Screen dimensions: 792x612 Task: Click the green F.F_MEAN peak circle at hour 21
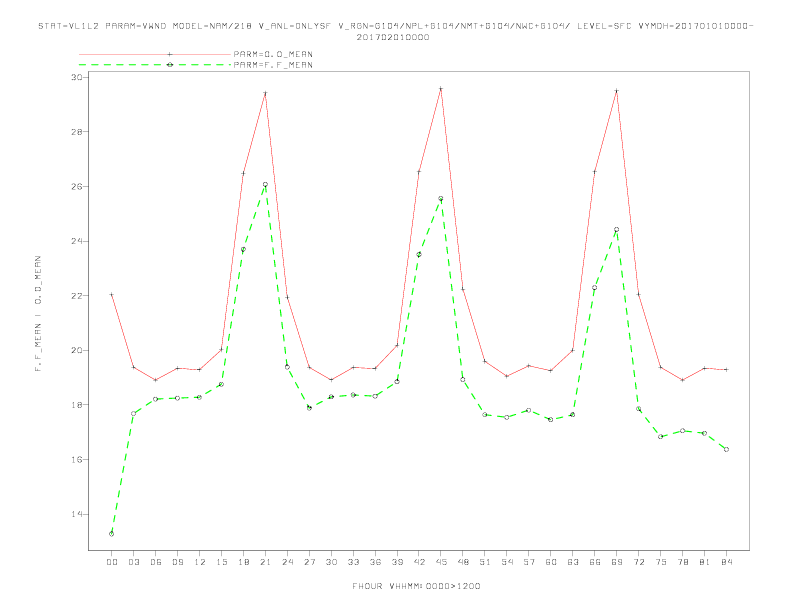(x=265, y=185)
